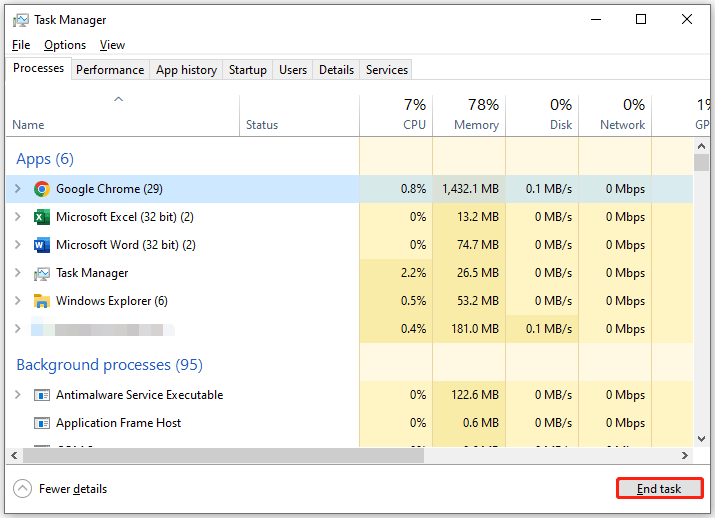Image resolution: width=715 pixels, height=518 pixels.
Task: Maximize the Task Manager window
Action: pyautogui.click(x=641, y=20)
